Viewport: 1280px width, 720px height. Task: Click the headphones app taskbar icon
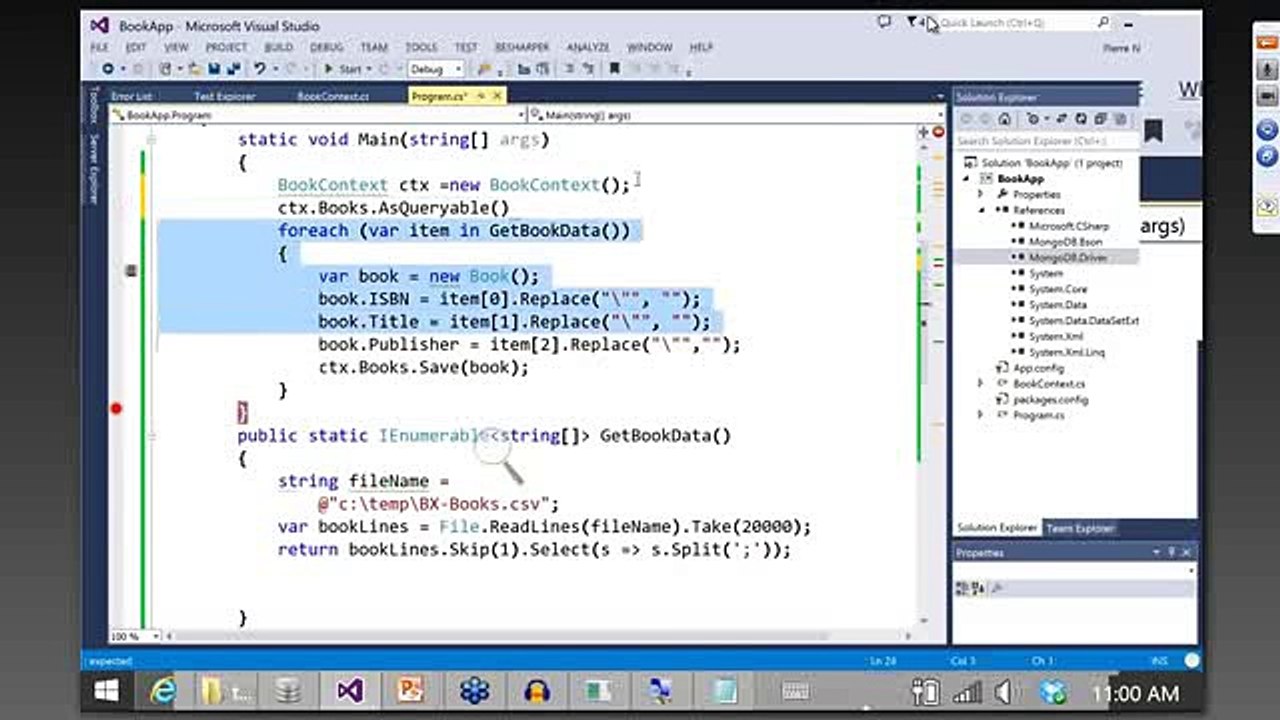point(537,691)
